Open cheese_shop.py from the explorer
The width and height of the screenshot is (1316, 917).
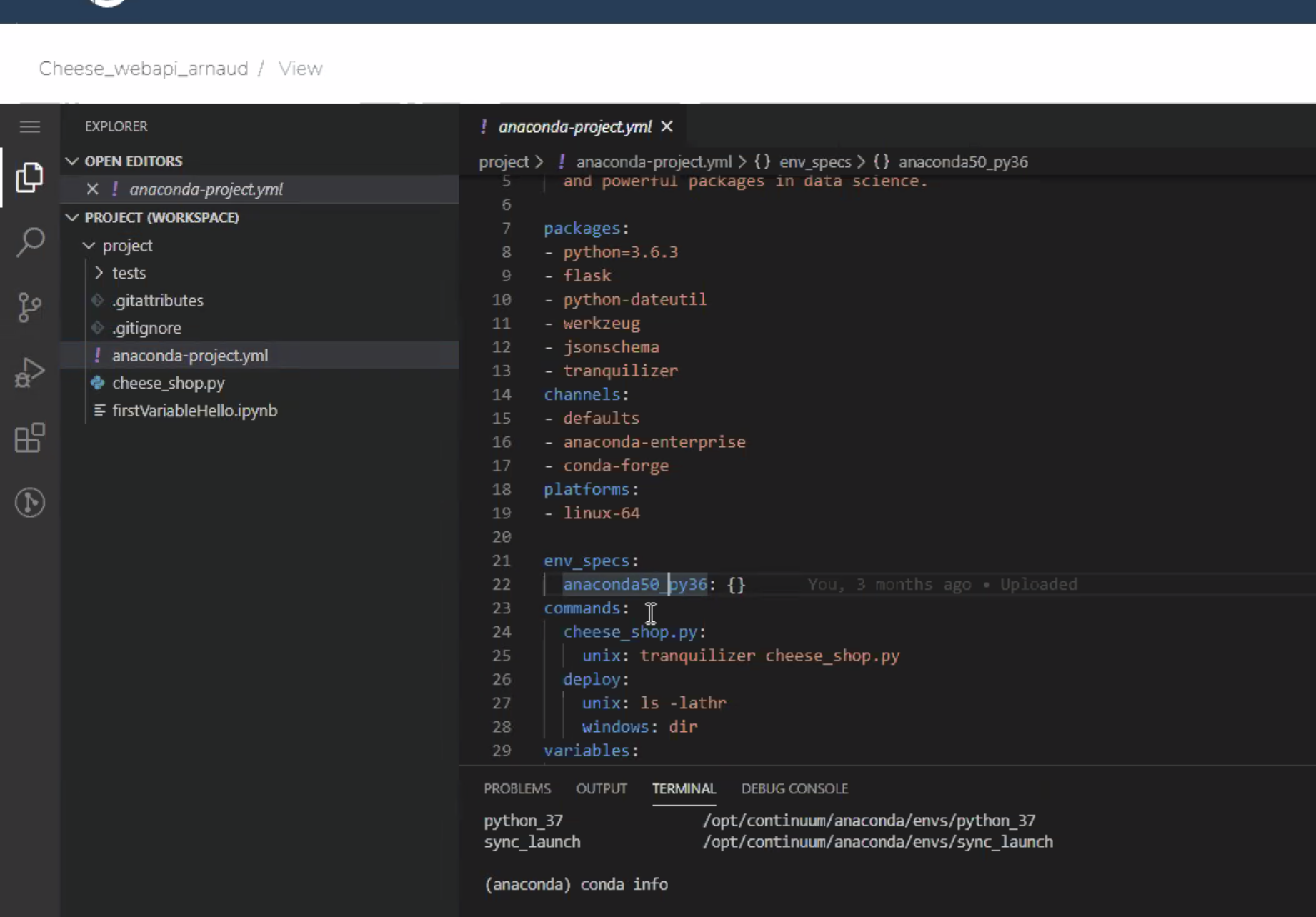(x=169, y=383)
